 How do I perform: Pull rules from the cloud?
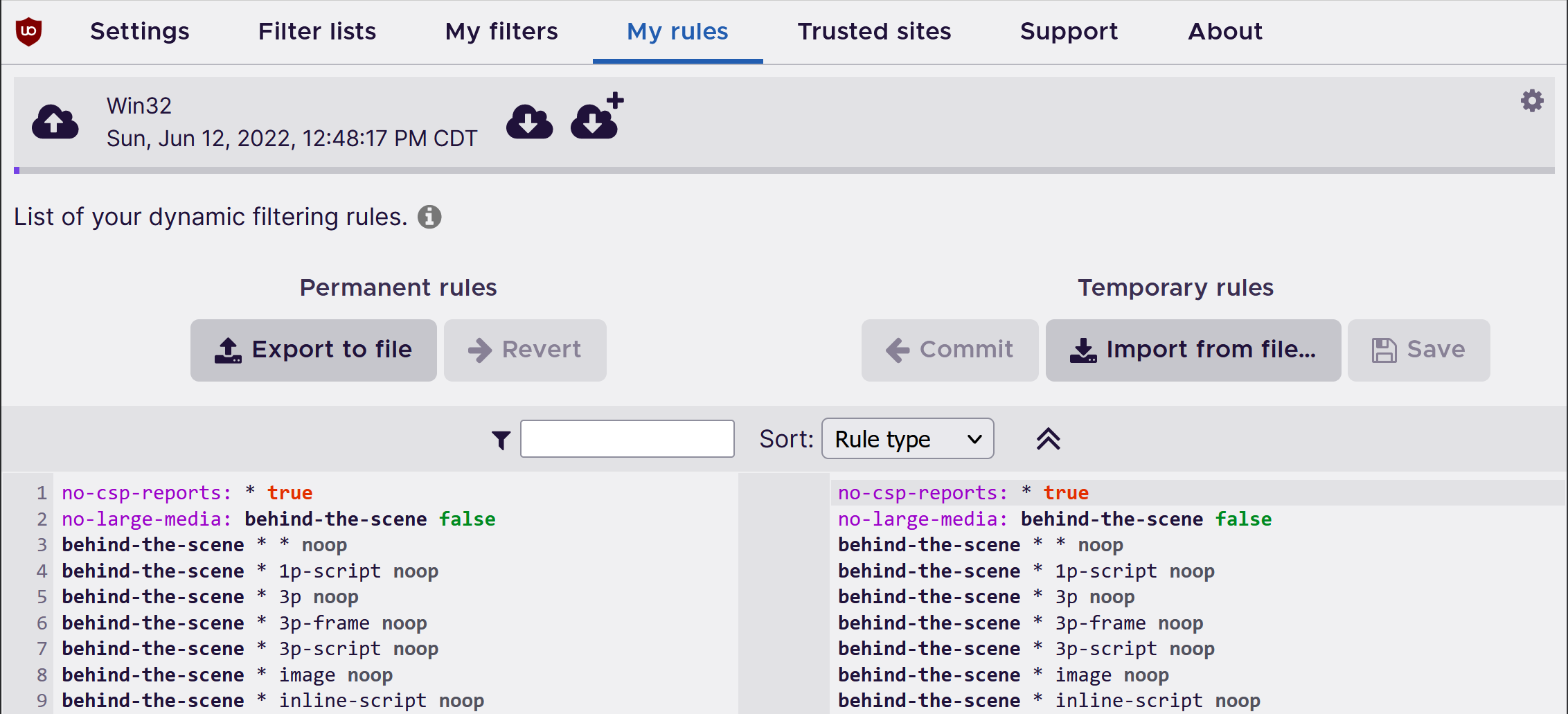tap(529, 122)
